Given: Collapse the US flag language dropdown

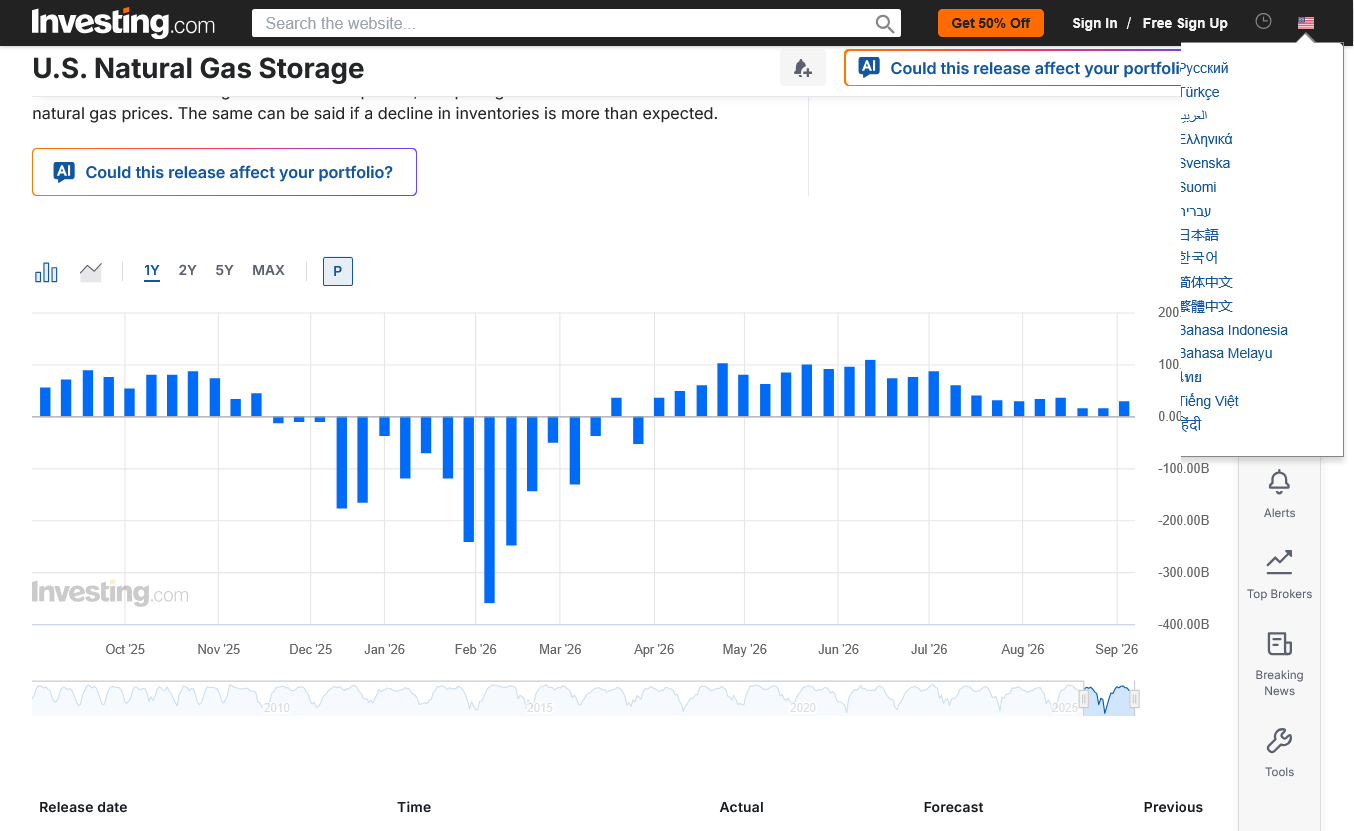Looking at the screenshot, I should (x=1306, y=23).
